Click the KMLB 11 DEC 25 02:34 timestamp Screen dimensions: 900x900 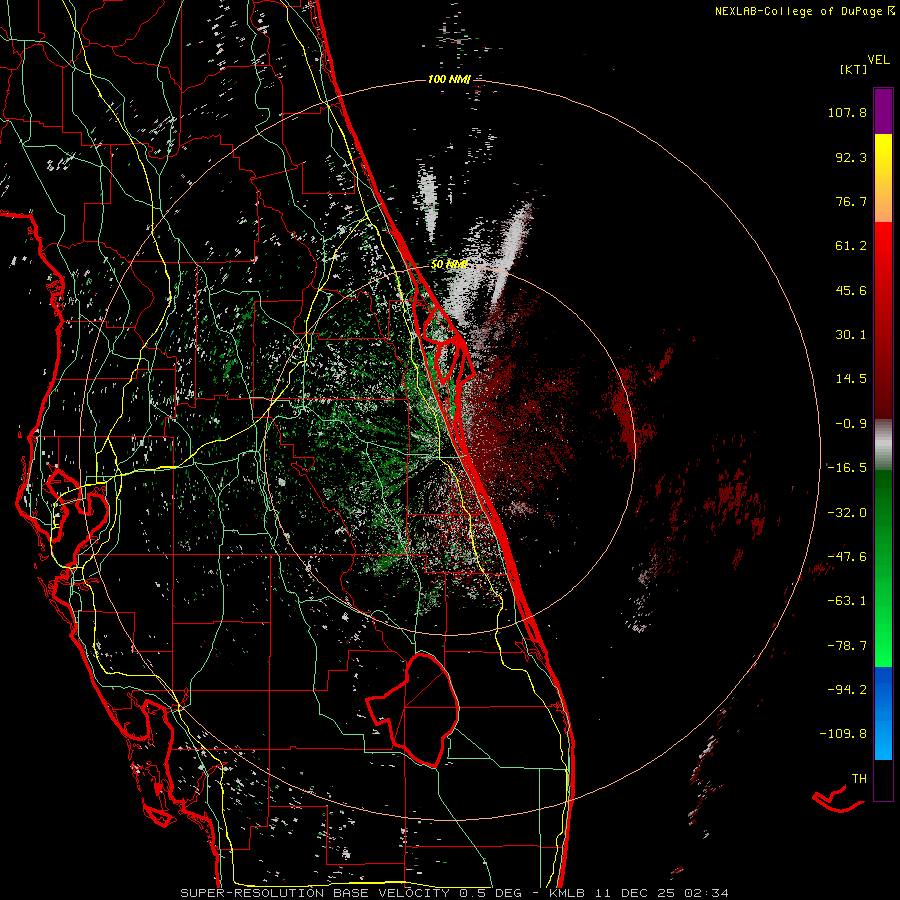coord(639,893)
